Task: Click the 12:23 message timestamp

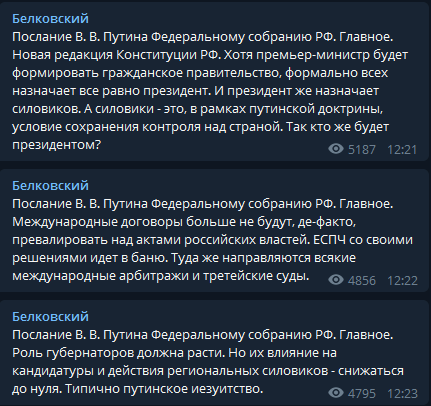Action: [x=402, y=394]
